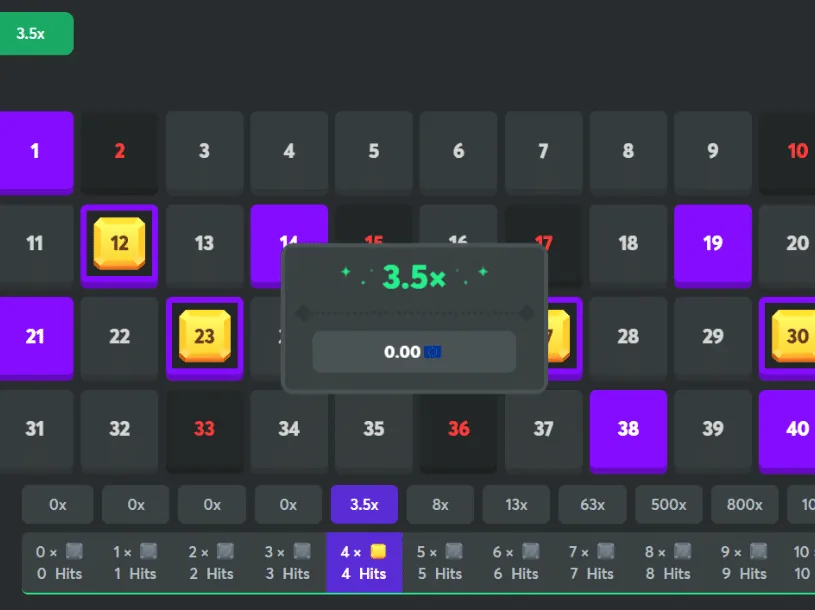The height and width of the screenshot is (610, 815).
Task: Click the '0 Hits' label
Action: tap(59, 574)
